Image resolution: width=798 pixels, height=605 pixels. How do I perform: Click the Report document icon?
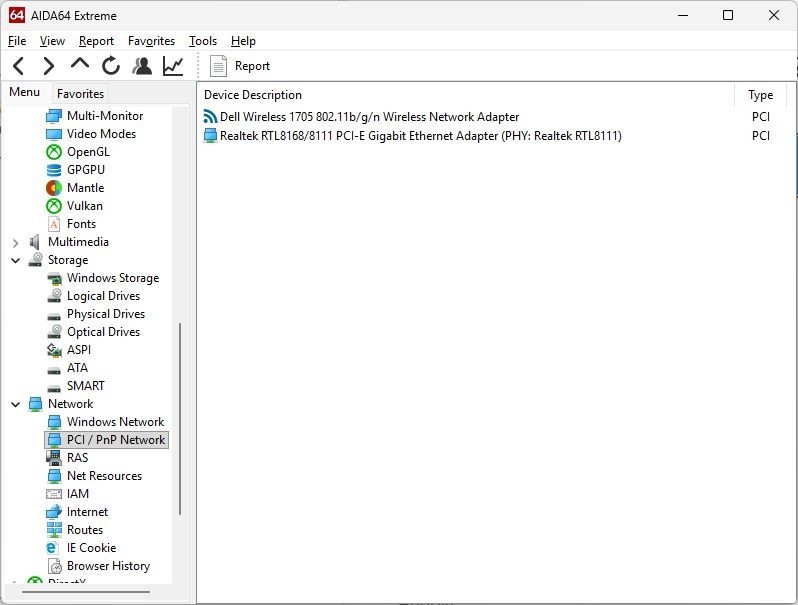click(218, 66)
